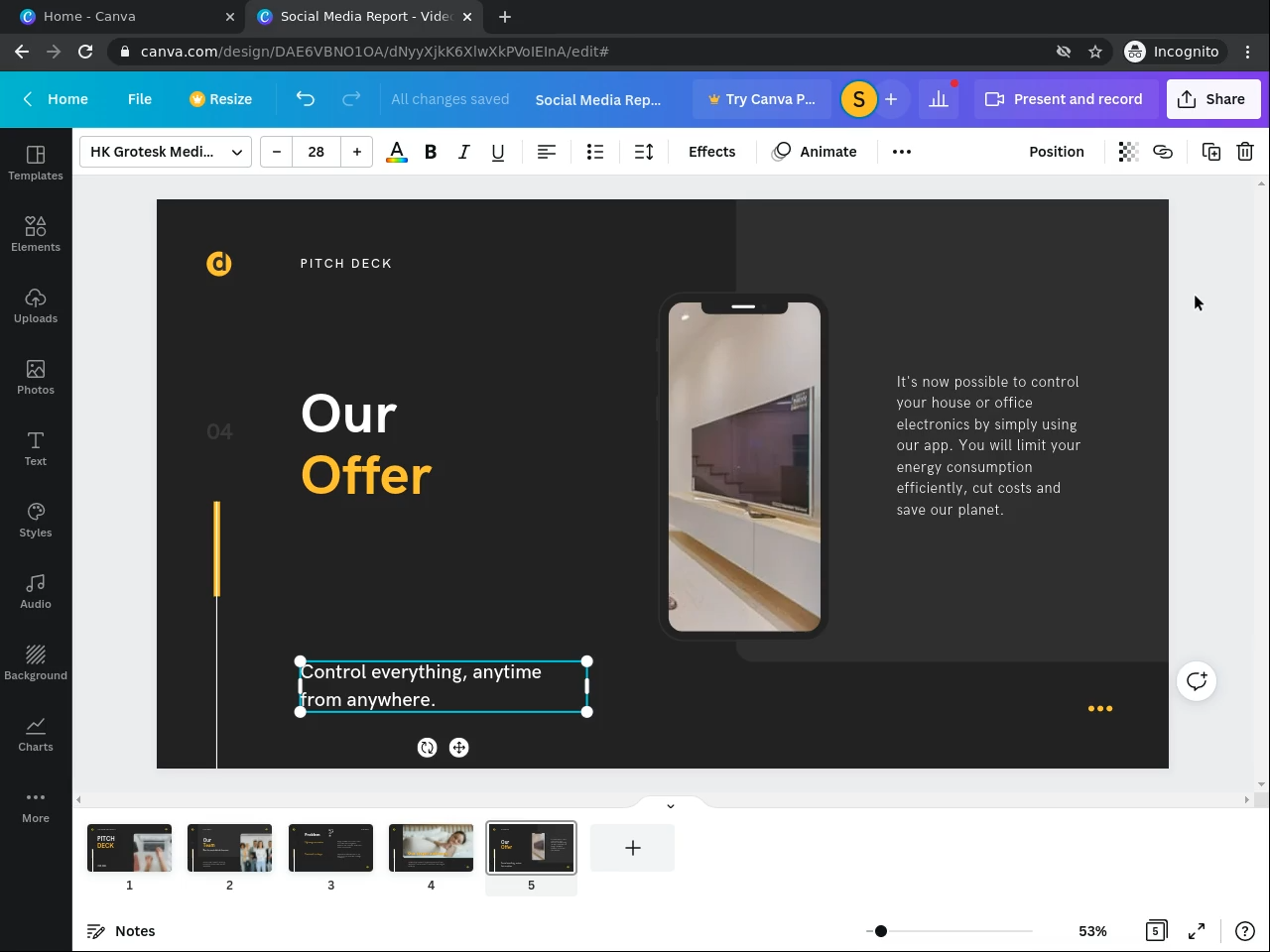
Task: Click the S profile avatar
Action: (x=859, y=99)
